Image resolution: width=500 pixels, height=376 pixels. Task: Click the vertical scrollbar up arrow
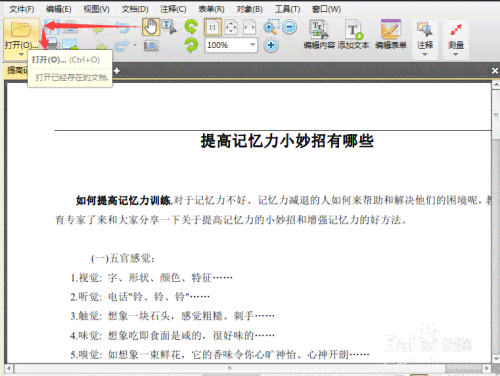496,85
